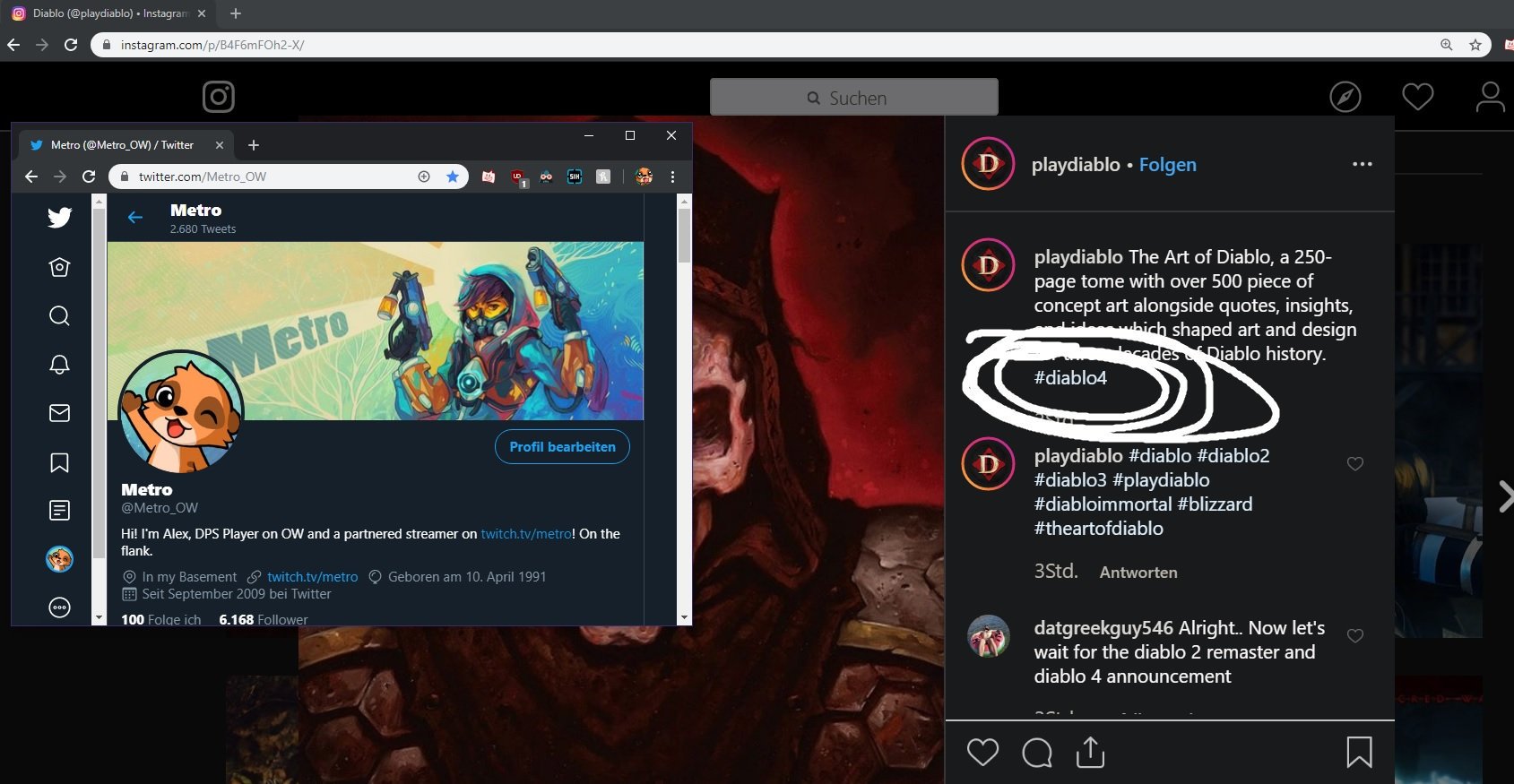Open Twitter bookmarks in sidebar

(59, 462)
